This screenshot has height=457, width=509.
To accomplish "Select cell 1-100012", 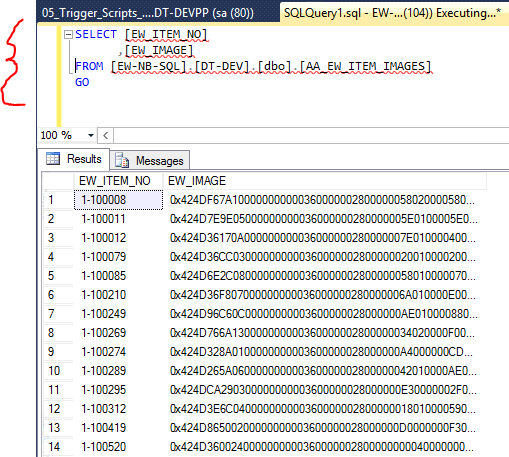I will coord(118,238).
